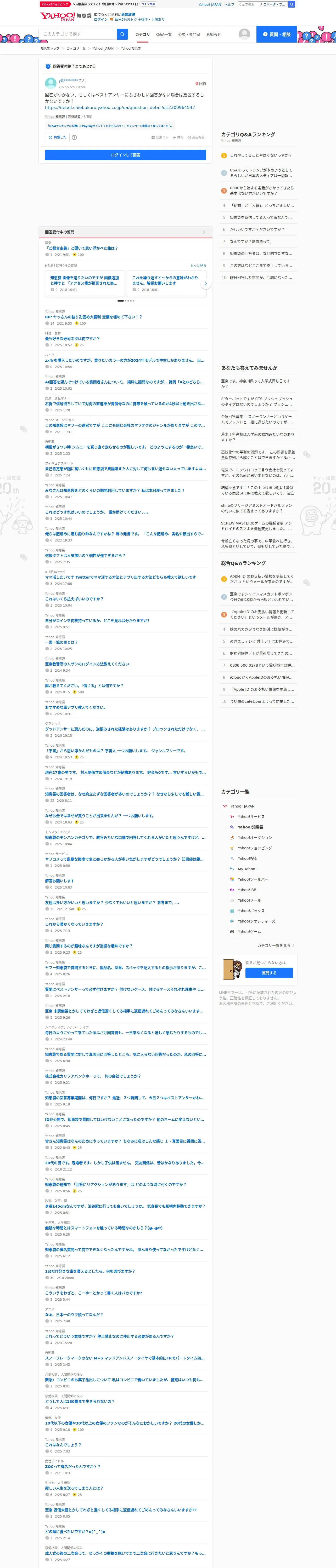Click the 今すぐ参加 shopping banner button

(148, 4)
